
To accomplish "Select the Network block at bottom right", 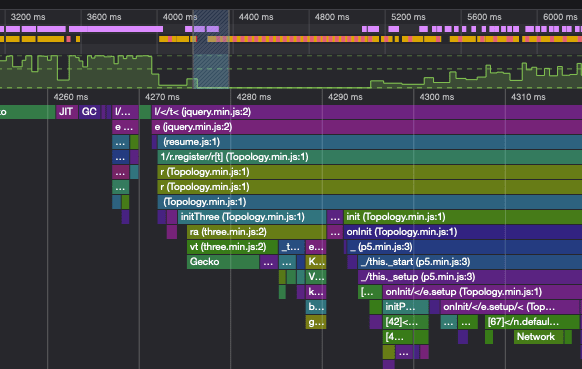I will coord(538,337).
